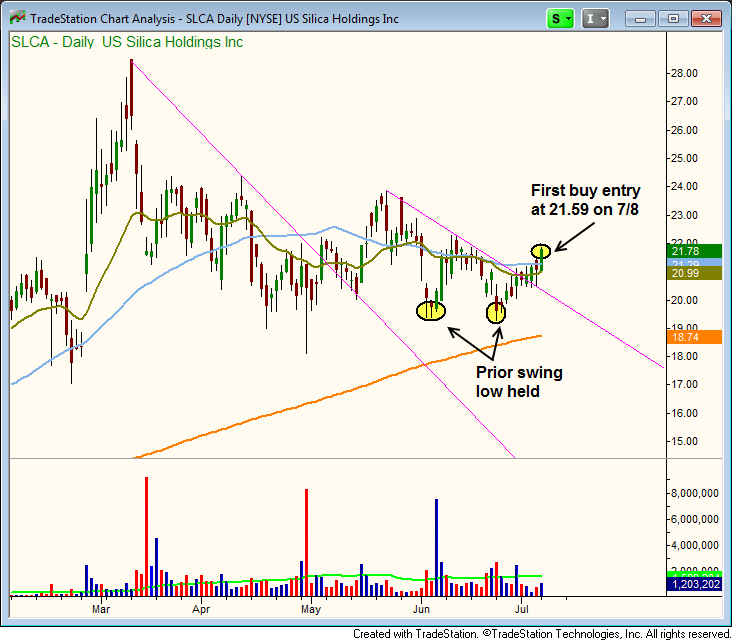The height and width of the screenshot is (640, 732).
Task: Select the tall red volume bar before May
Action: pos(306,542)
